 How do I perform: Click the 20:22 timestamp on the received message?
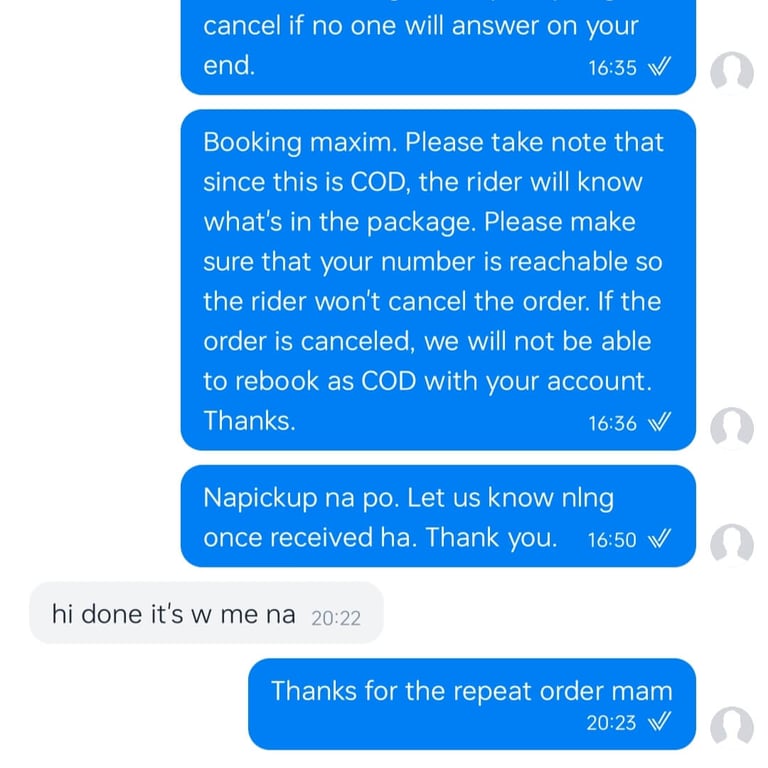click(335, 617)
